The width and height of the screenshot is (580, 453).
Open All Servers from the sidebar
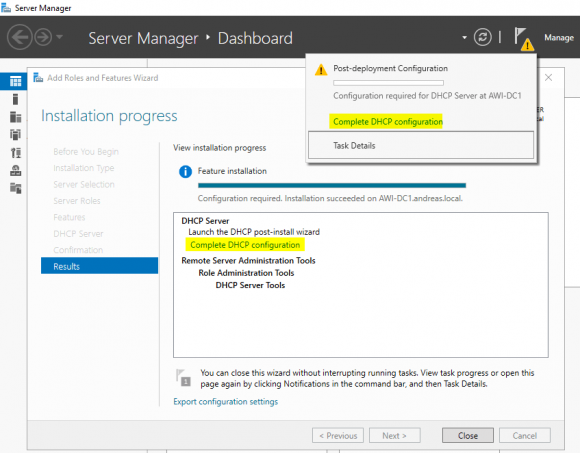[x=15, y=117]
